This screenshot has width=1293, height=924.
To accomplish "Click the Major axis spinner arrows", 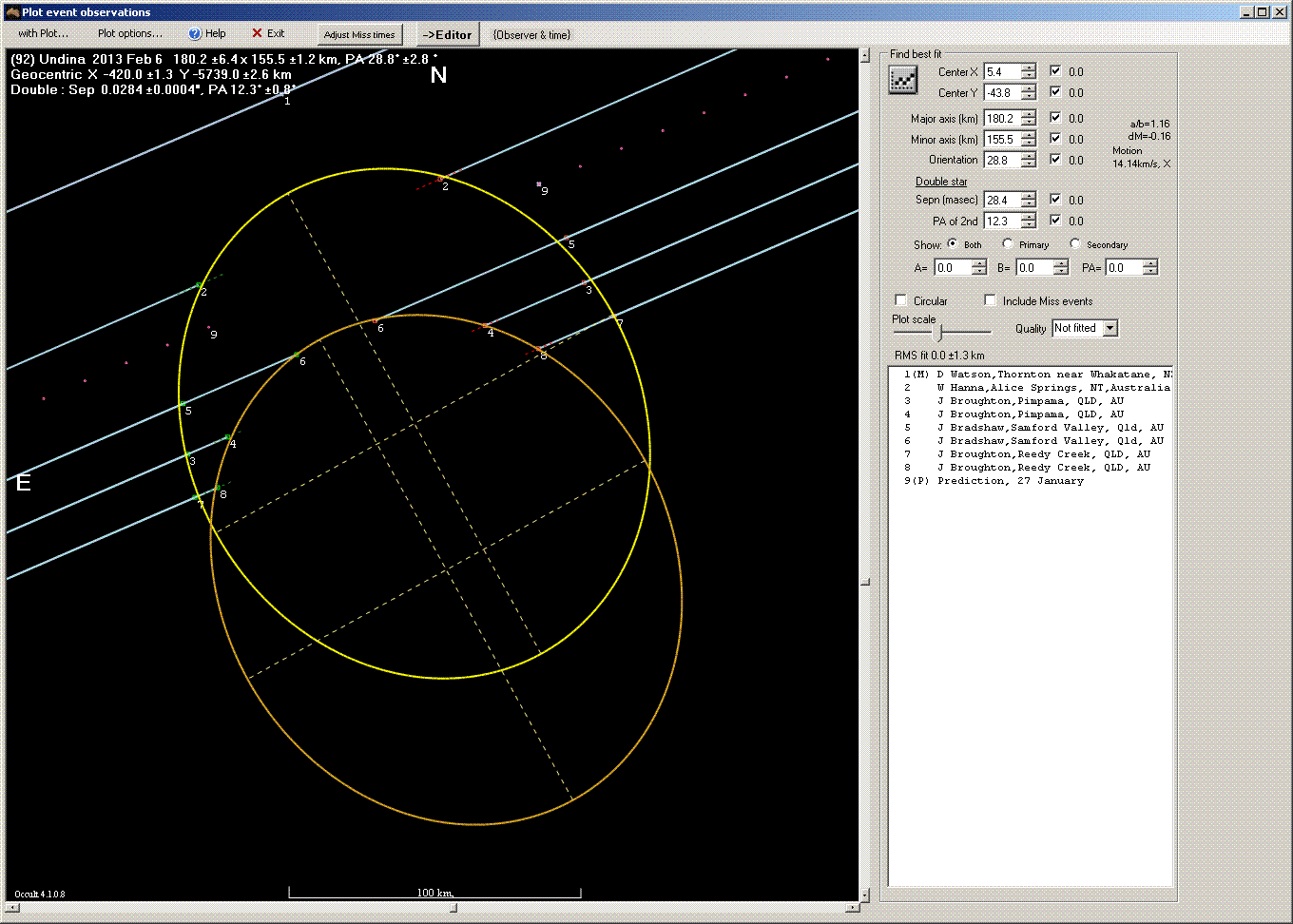I will [x=1029, y=118].
